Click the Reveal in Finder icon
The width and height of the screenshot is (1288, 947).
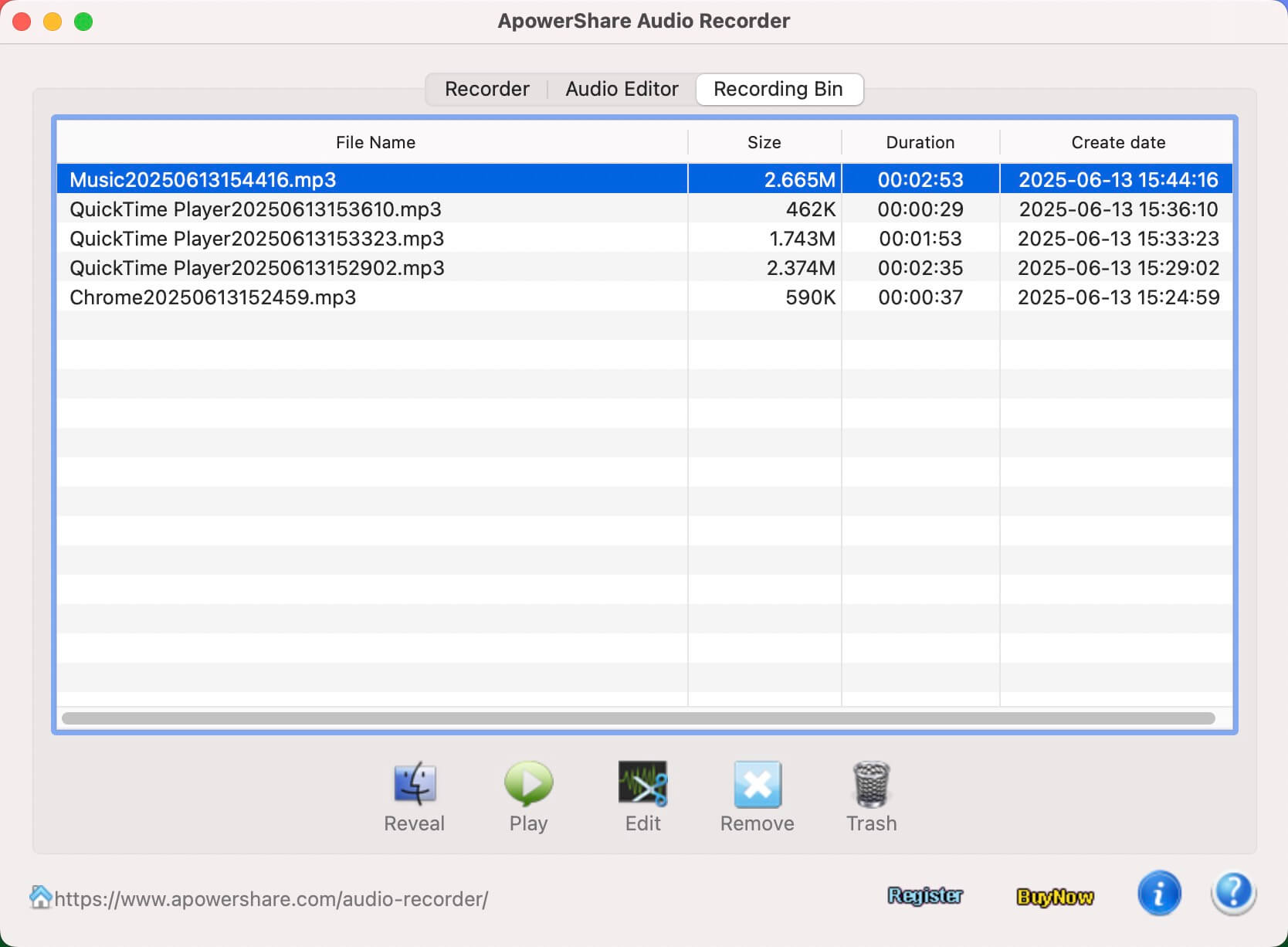(x=415, y=785)
